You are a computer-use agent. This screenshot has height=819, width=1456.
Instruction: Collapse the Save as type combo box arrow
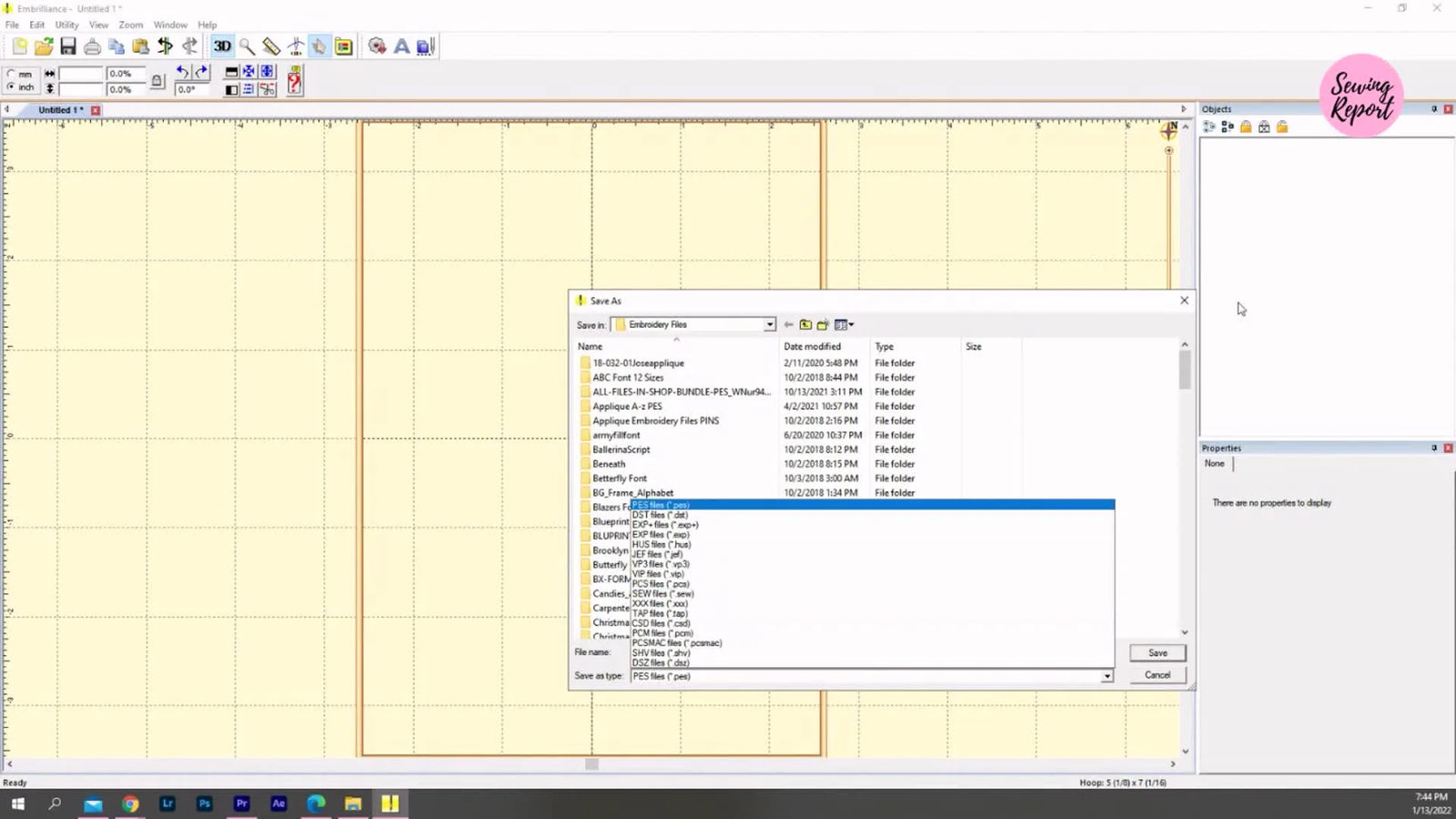(x=1107, y=676)
